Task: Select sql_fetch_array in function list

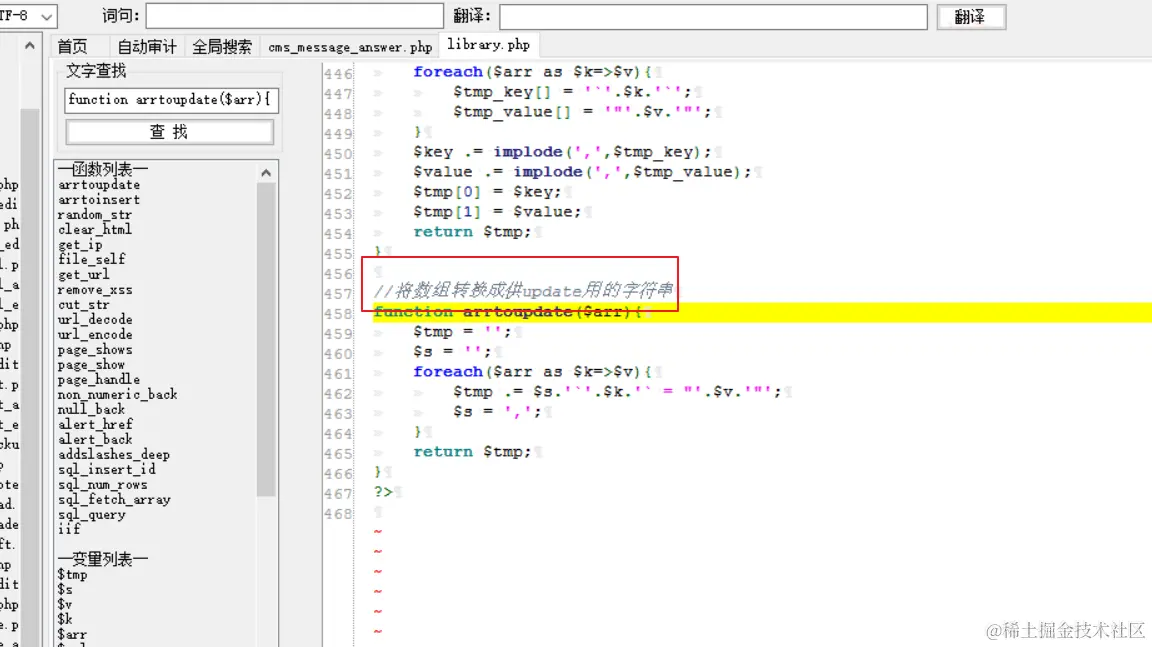Action: 114,499
